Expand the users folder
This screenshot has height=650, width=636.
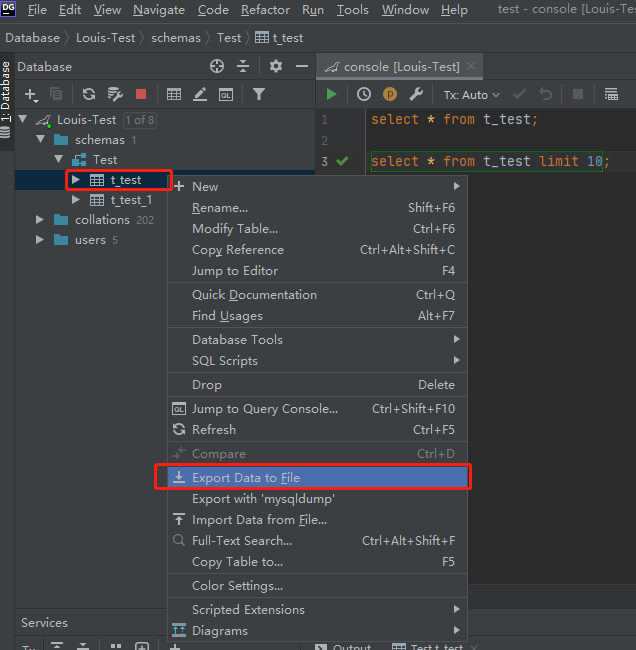(40, 240)
